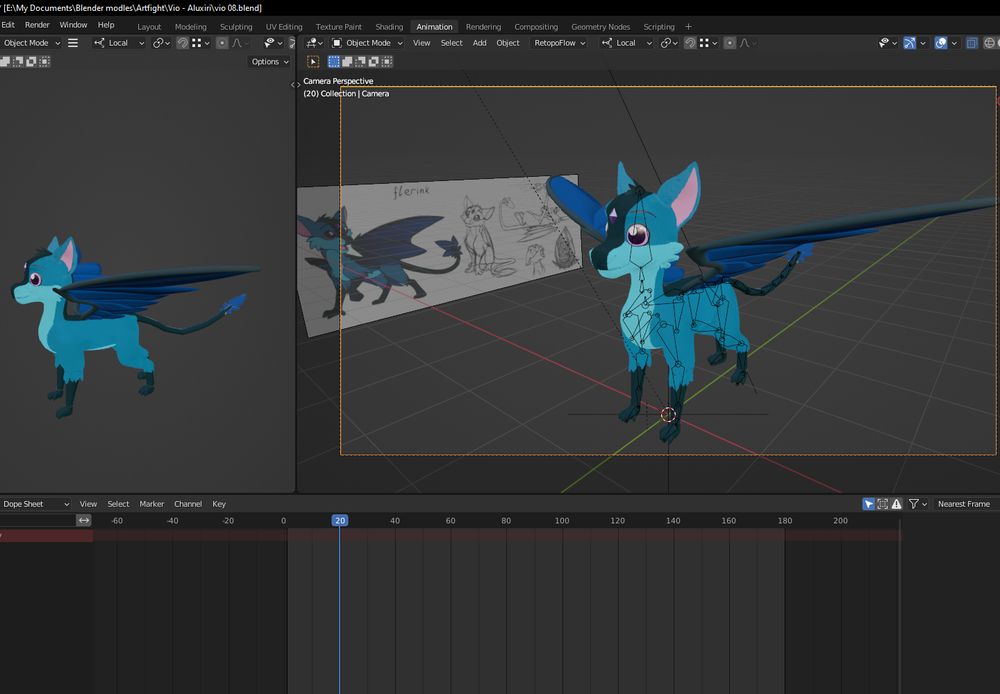Open Local orientation dropdown in left viewport
The image size is (1000, 694).
click(119, 43)
